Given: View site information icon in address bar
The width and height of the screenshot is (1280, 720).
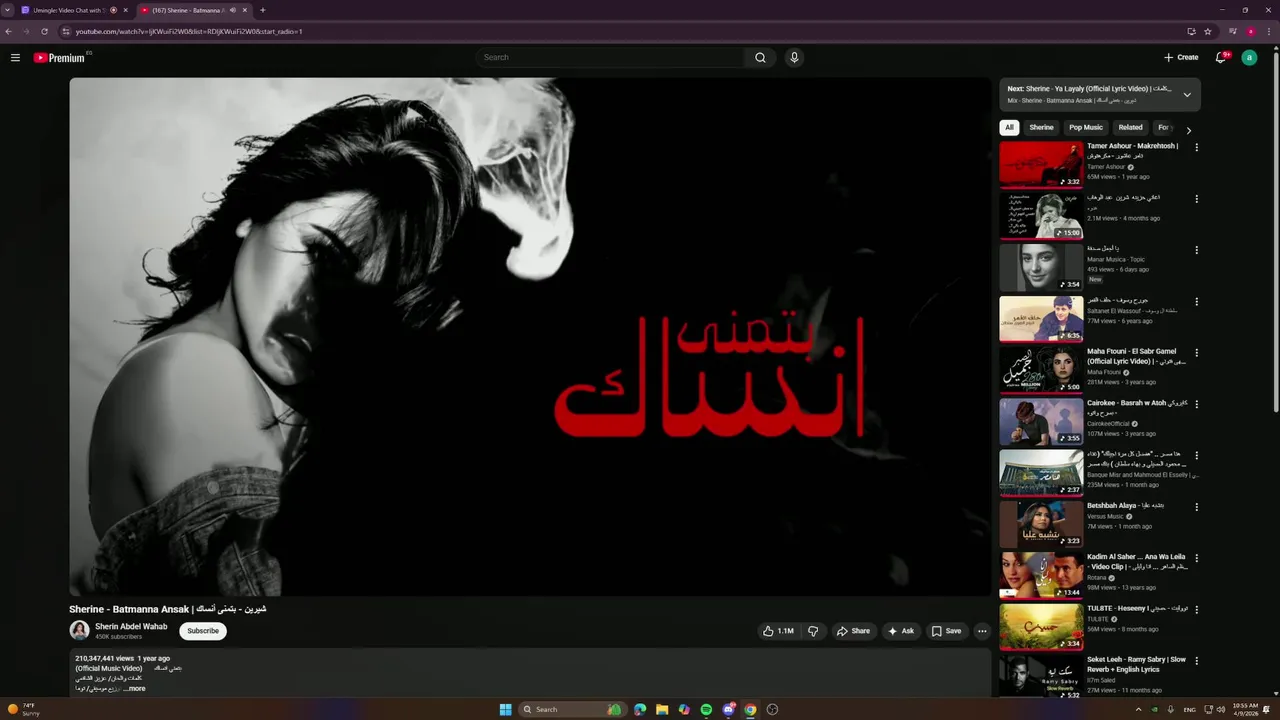Looking at the screenshot, I should 65,31.
